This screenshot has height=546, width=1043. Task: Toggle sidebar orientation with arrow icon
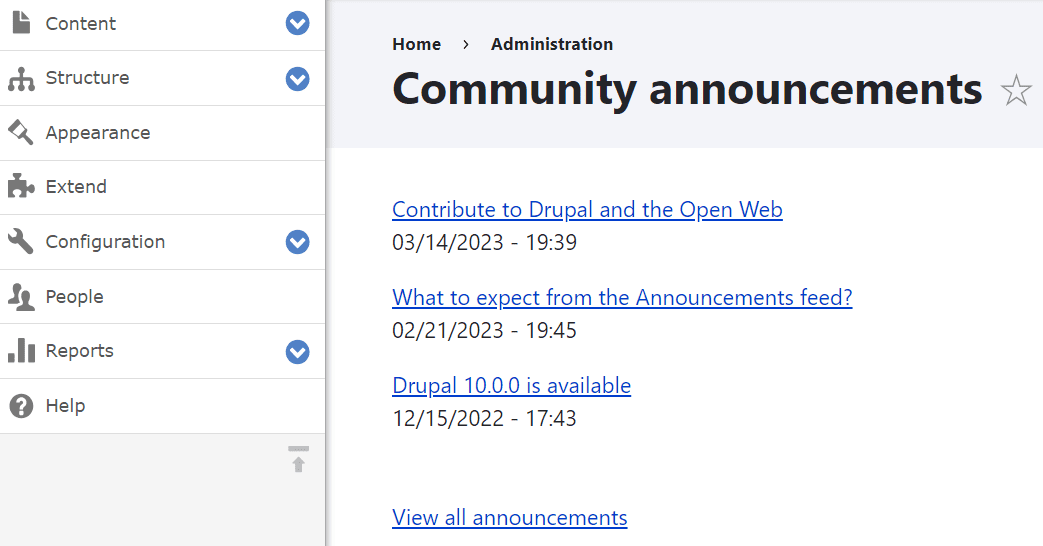pos(298,460)
